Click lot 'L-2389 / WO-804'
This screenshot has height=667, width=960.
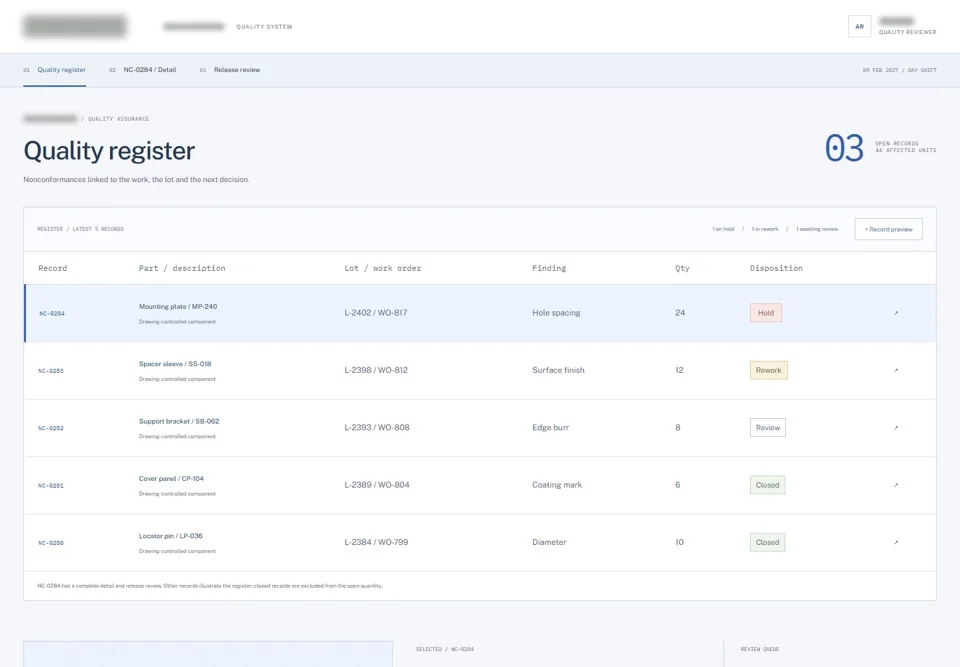point(377,485)
